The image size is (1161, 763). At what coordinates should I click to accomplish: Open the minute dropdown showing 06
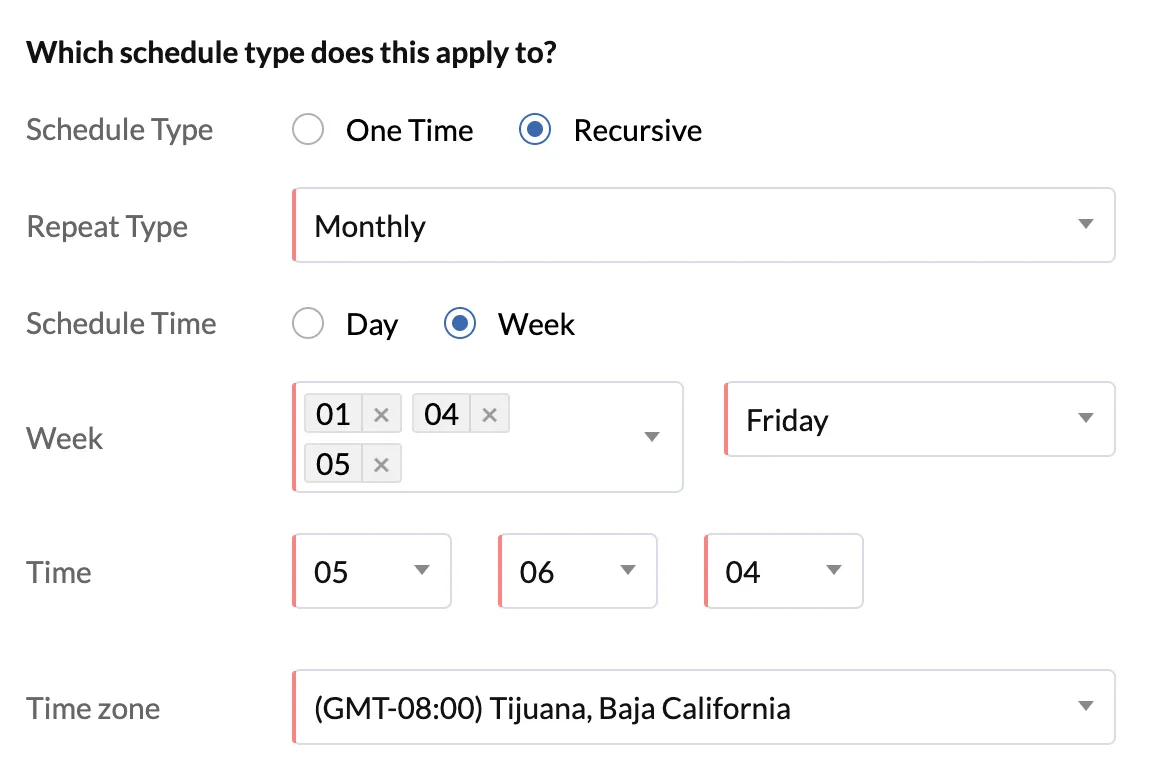(578, 571)
